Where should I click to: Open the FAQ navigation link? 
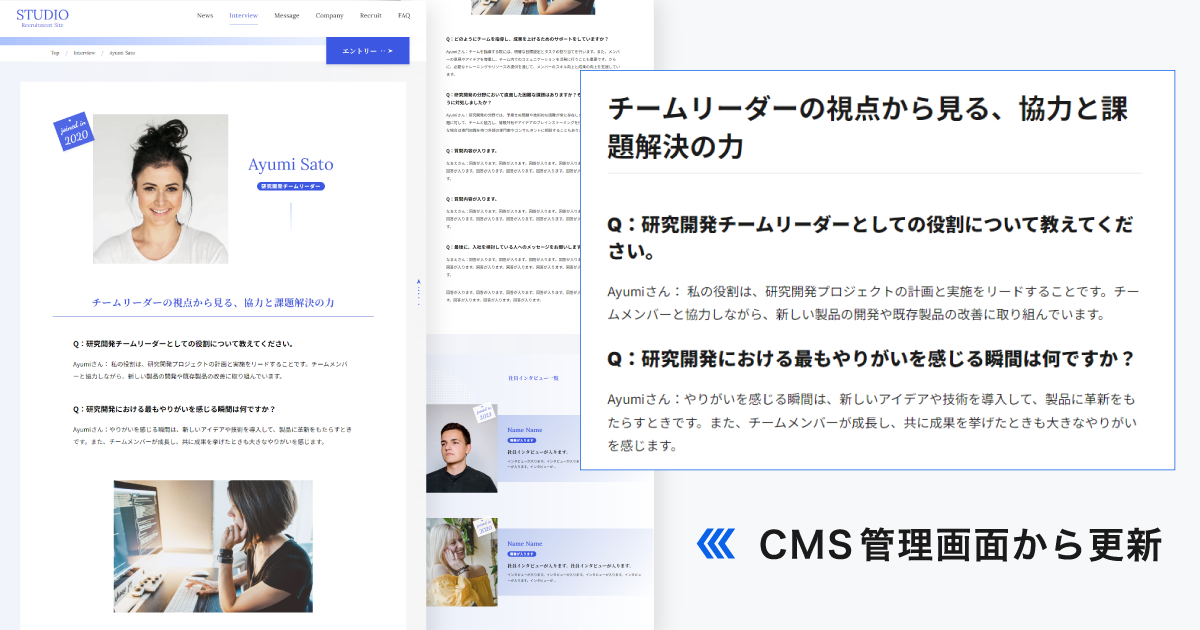[x=404, y=16]
